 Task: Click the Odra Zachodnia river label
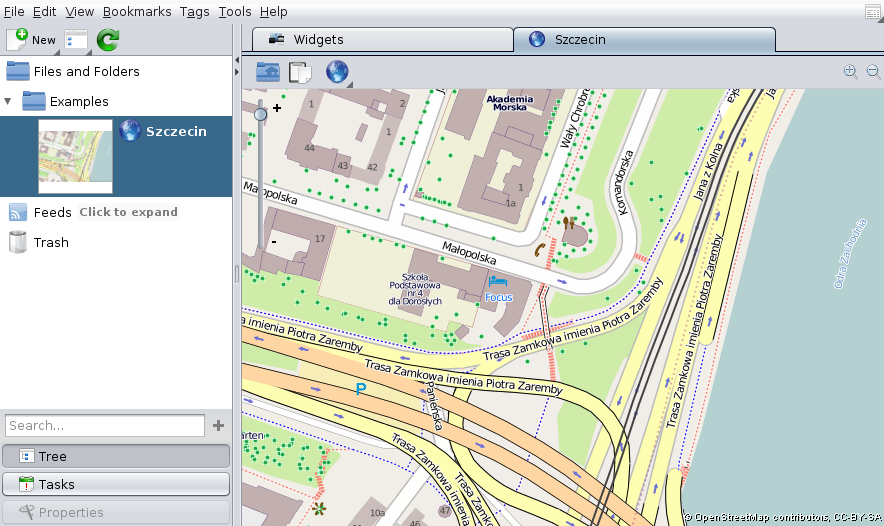850,254
